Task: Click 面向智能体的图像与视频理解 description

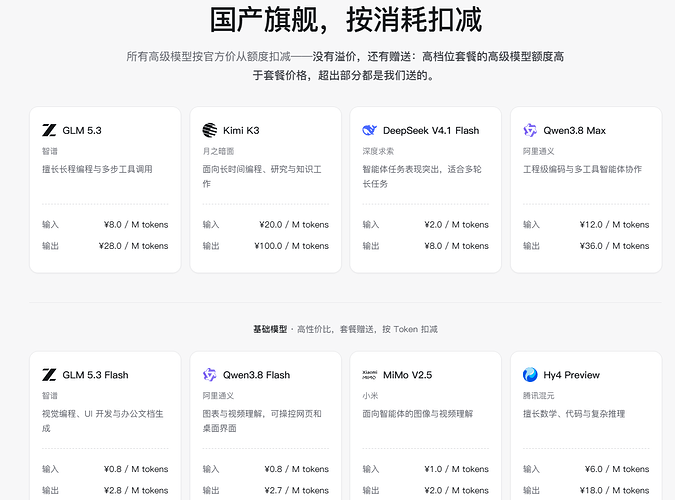Action: tap(418, 414)
